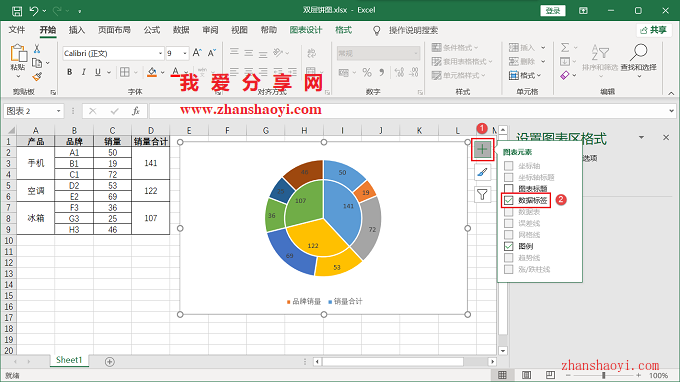The width and height of the screenshot is (680, 382).
Task: Open the 格式 cells format dropdown
Action: 526,75
